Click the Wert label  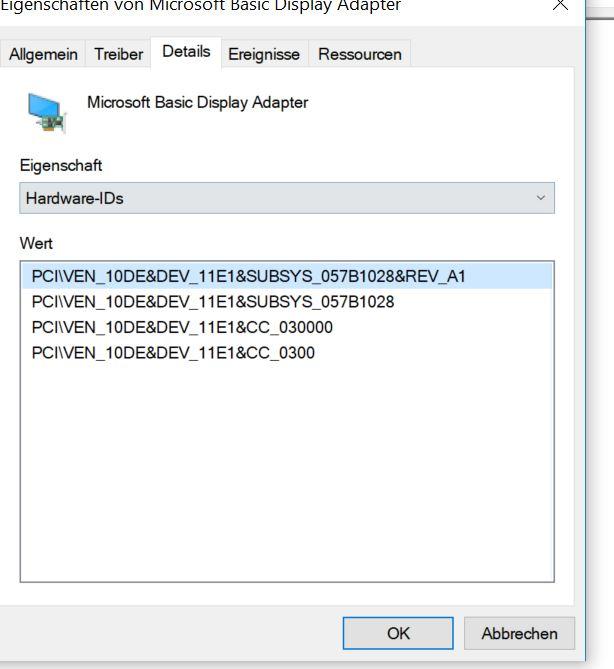[x=36, y=244]
